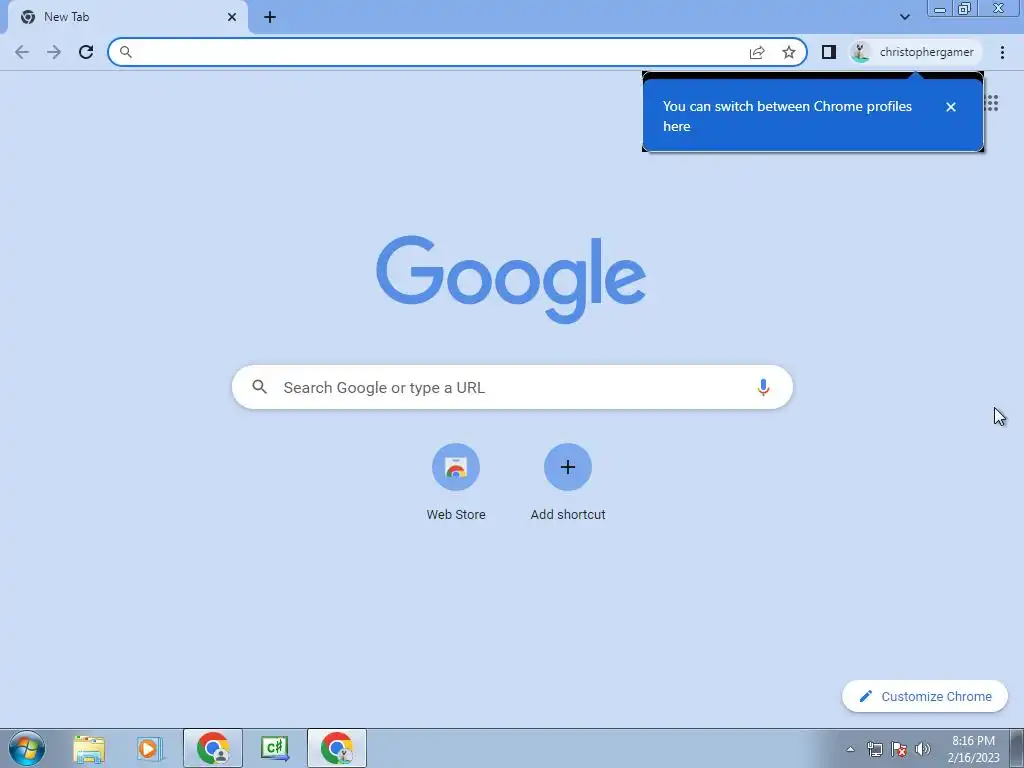Reload the current page
Image resolution: width=1024 pixels, height=768 pixels.
86,52
